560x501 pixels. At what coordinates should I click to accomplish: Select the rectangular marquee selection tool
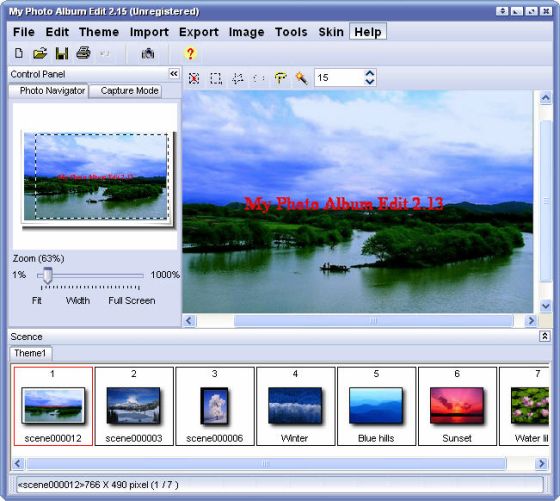point(216,78)
